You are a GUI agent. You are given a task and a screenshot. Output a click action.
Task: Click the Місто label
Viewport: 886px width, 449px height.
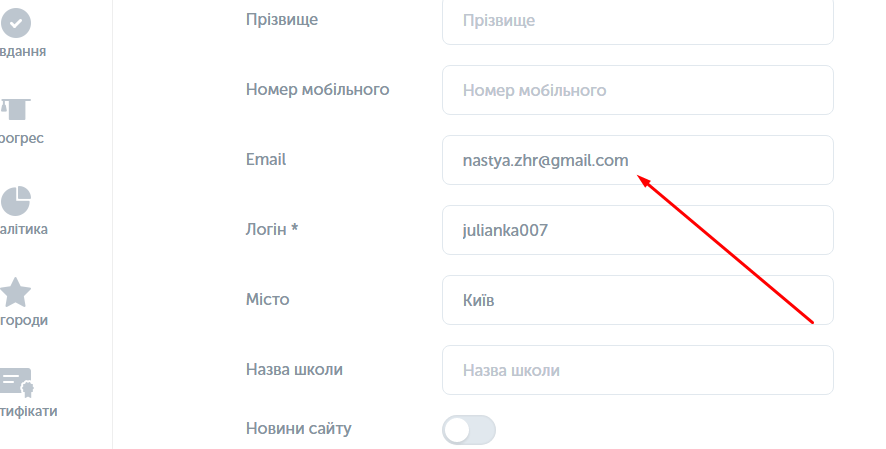click(x=267, y=299)
